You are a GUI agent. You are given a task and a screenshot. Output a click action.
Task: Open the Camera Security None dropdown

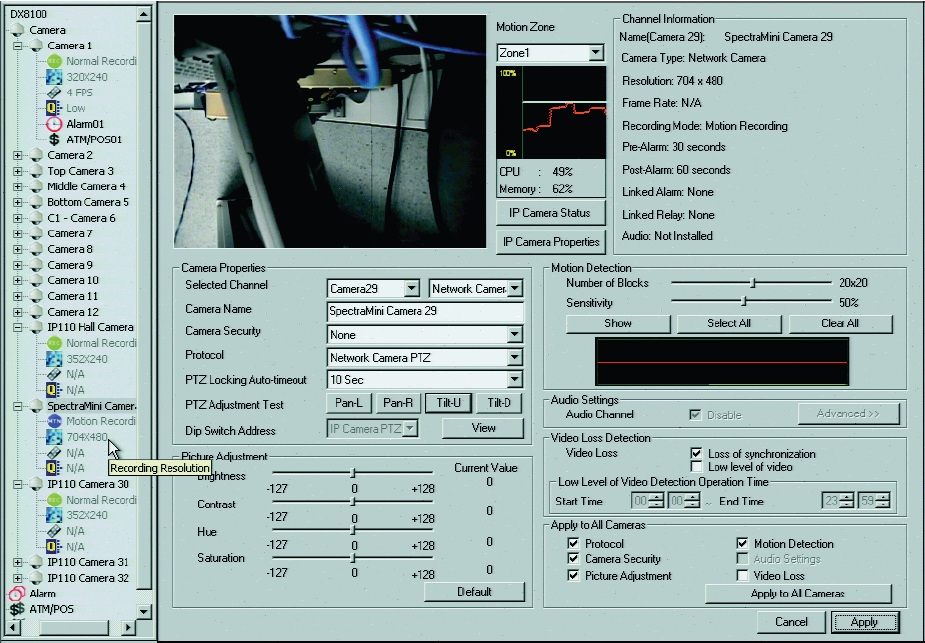tap(514, 334)
